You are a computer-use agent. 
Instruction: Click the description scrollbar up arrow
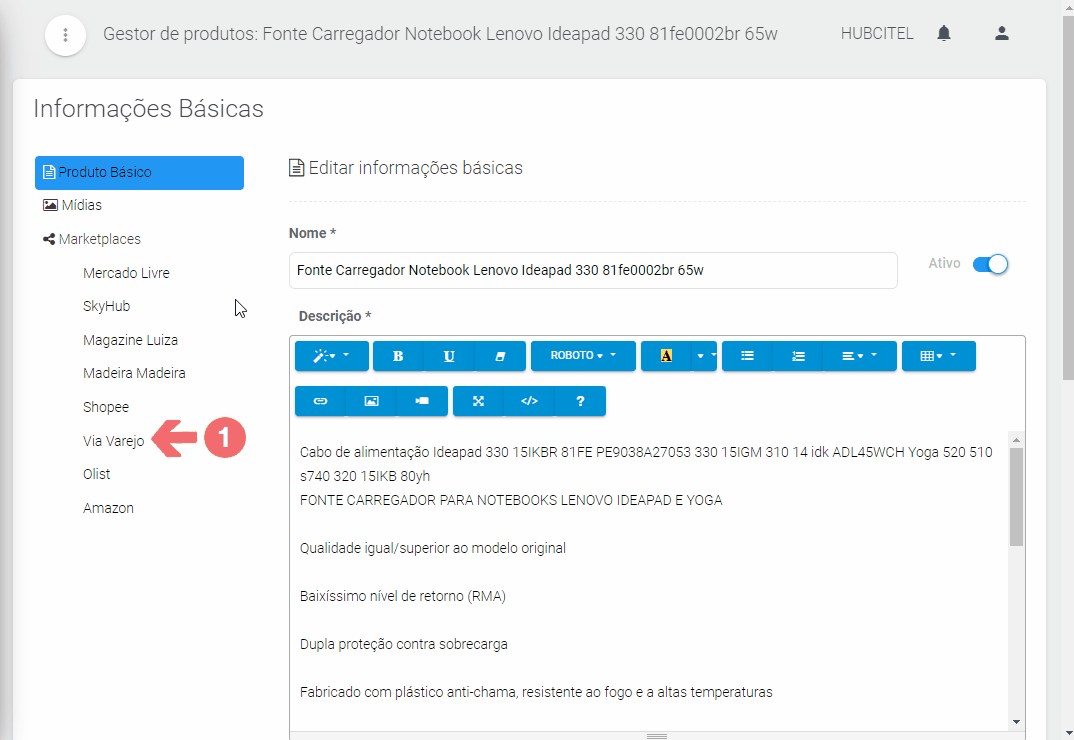click(x=1016, y=440)
